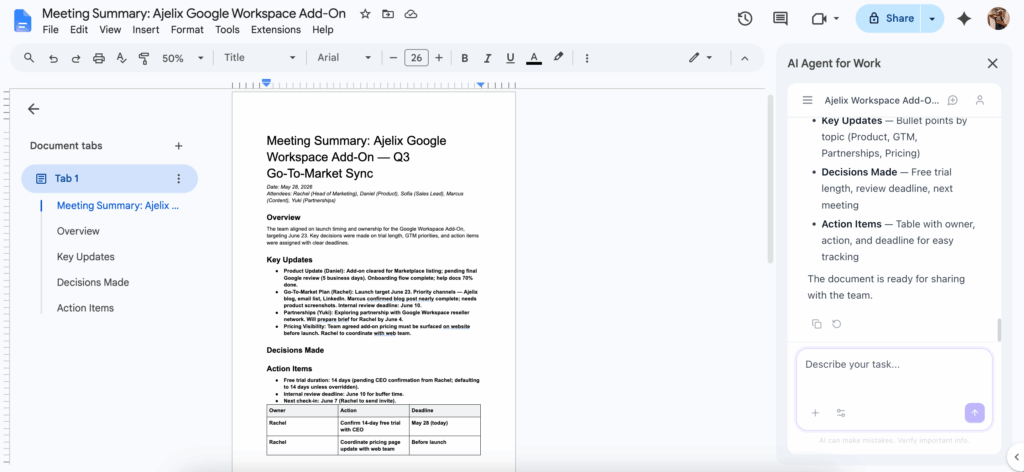Start a Meet video call
The width and height of the screenshot is (1024, 472).
point(819,19)
